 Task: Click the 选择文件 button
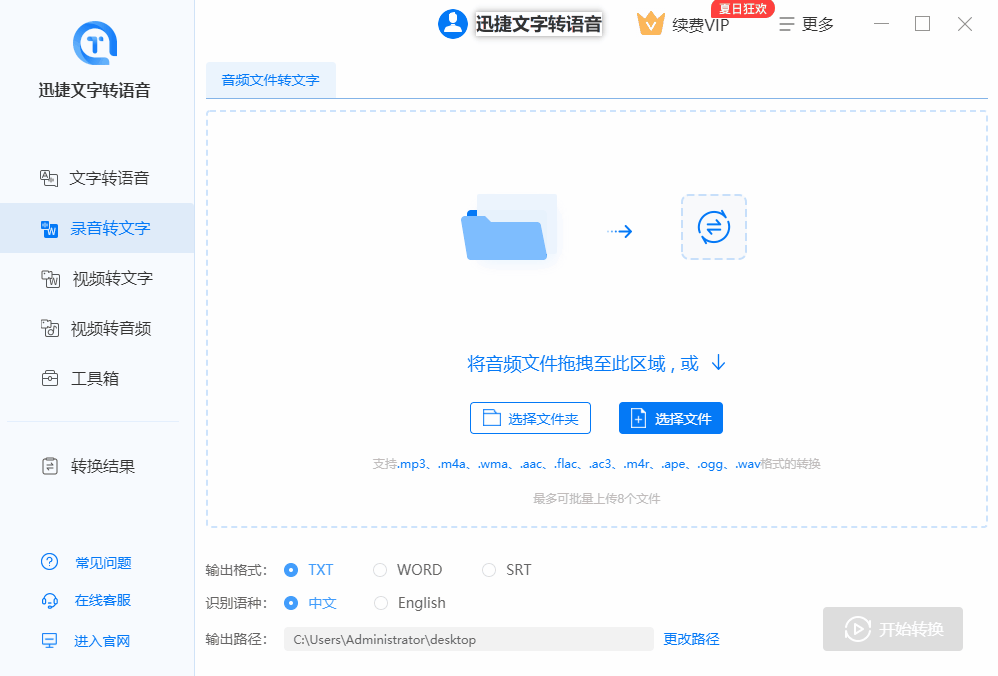[x=671, y=418]
